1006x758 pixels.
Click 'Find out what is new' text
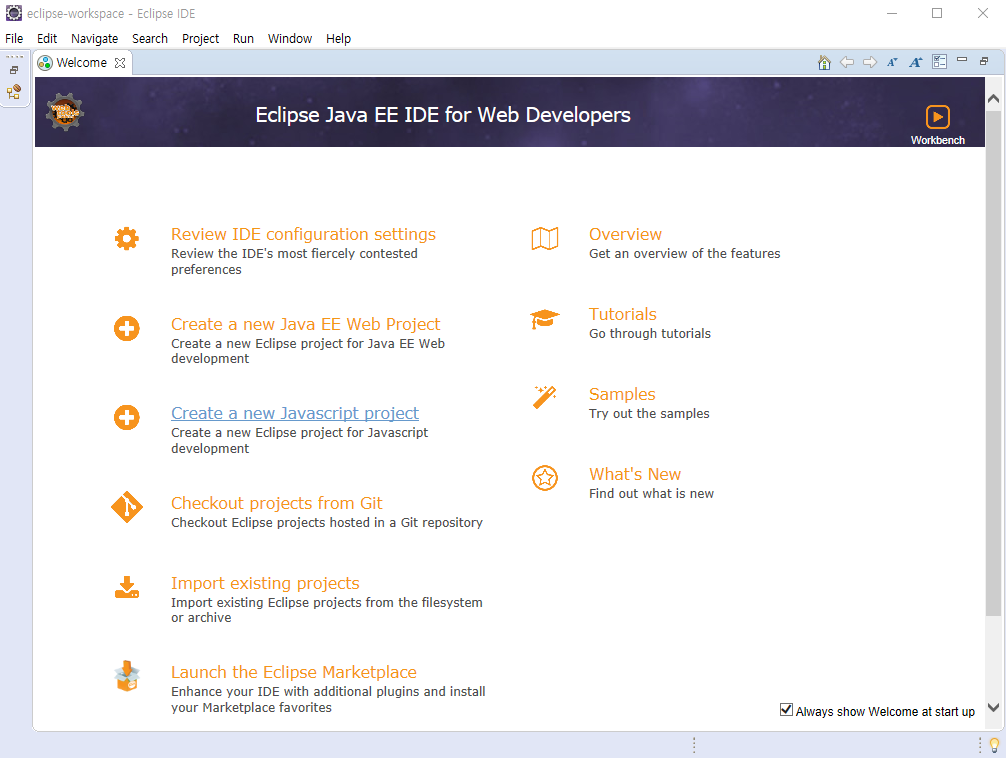click(x=651, y=494)
